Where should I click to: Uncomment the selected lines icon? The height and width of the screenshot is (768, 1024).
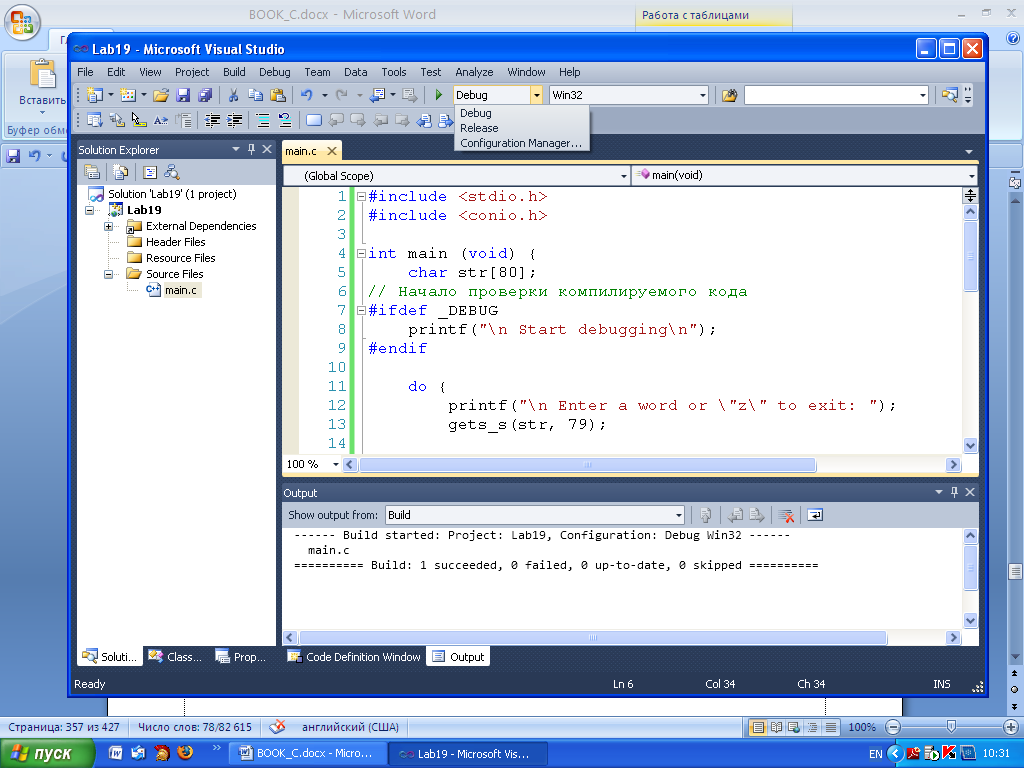click(x=285, y=120)
